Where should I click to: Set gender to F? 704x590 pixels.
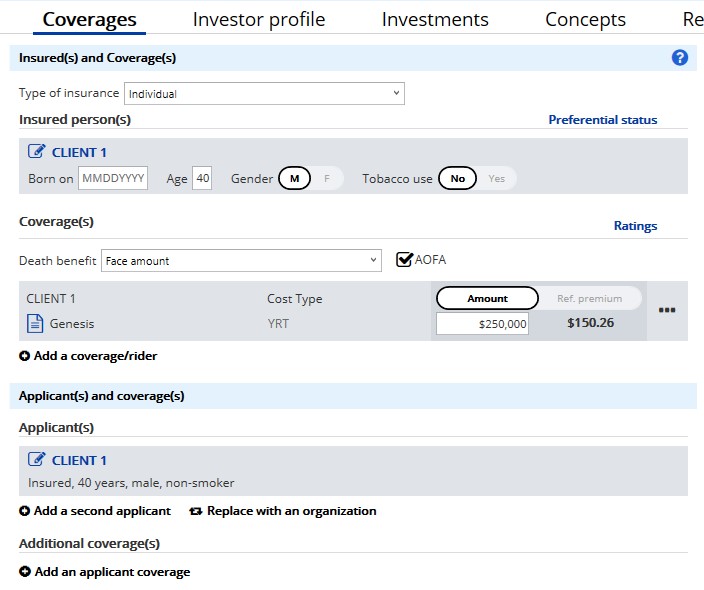point(326,179)
